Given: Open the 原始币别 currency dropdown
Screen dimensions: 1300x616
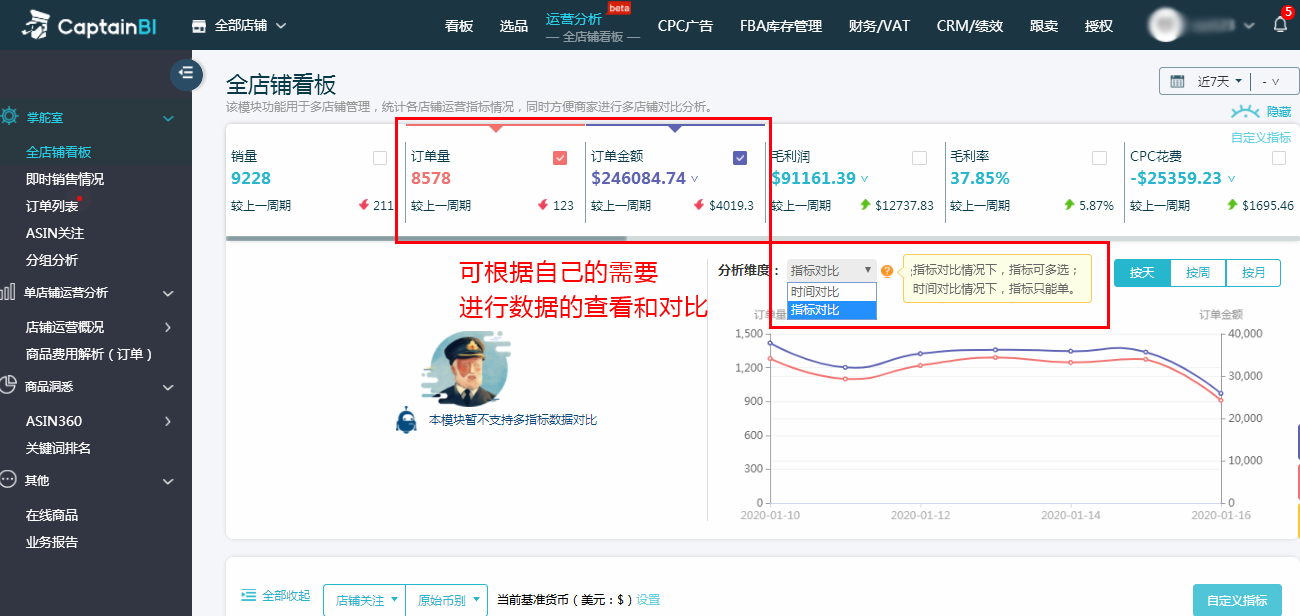Looking at the screenshot, I should (447, 601).
